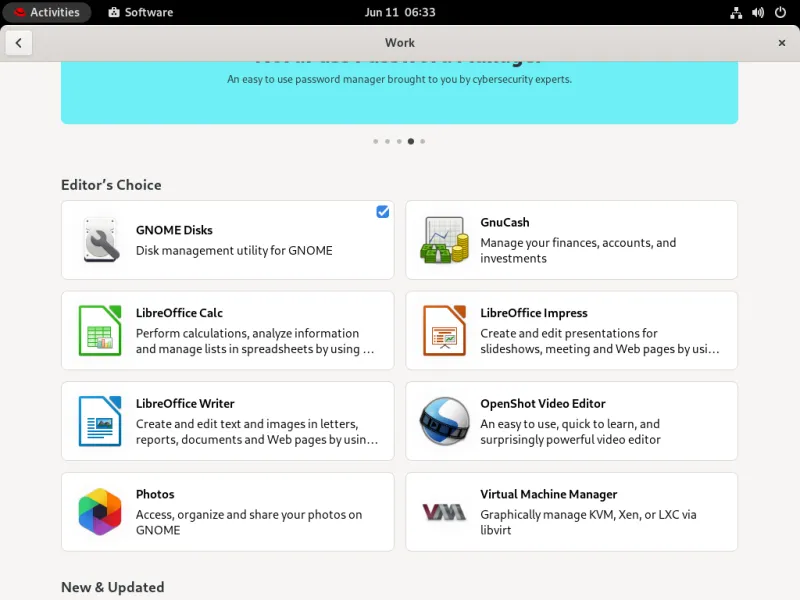Click the LibreOffice Writer tile
The image size is (800, 600).
[227, 420]
